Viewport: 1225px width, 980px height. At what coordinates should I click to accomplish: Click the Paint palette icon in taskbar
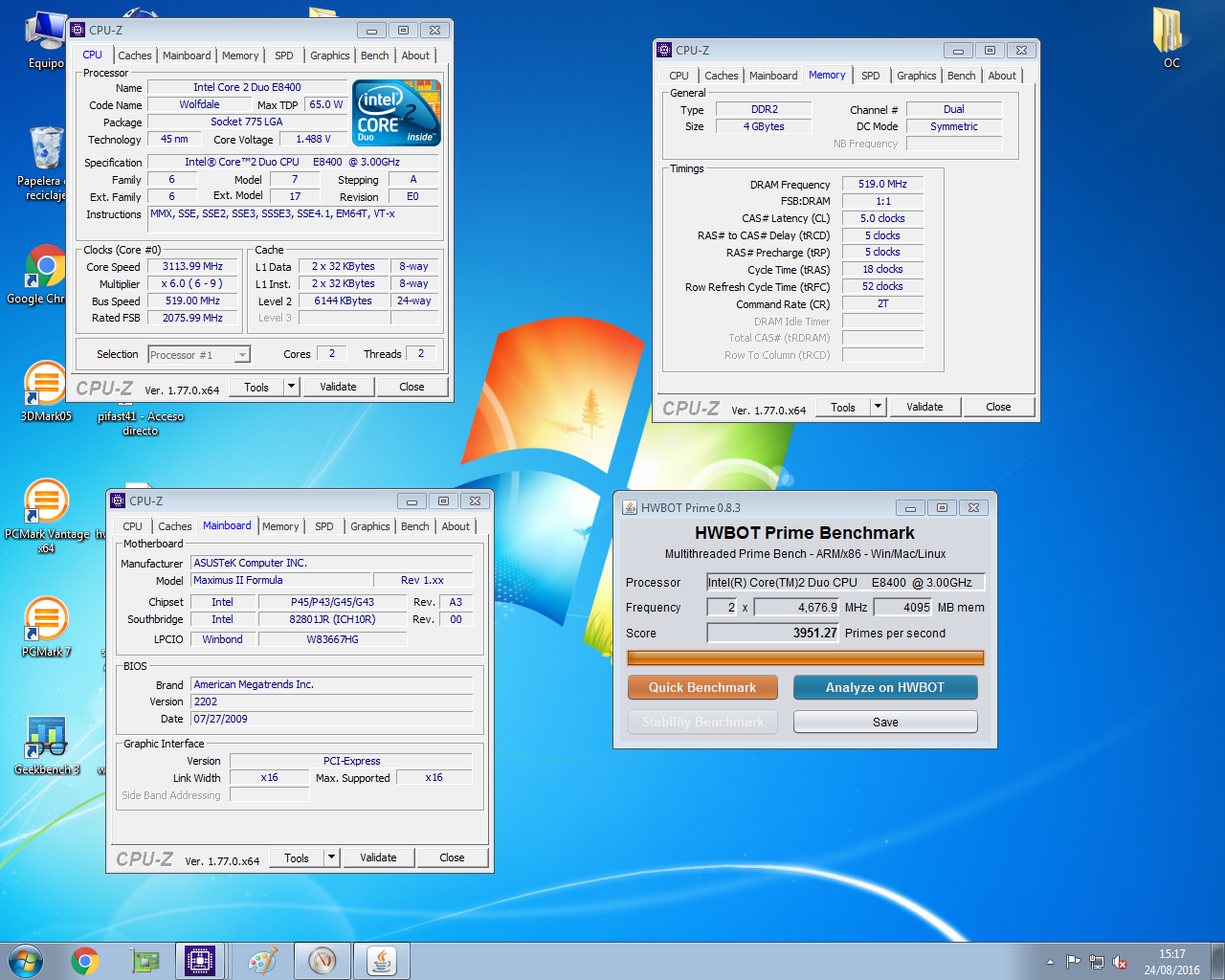pos(262,961)
